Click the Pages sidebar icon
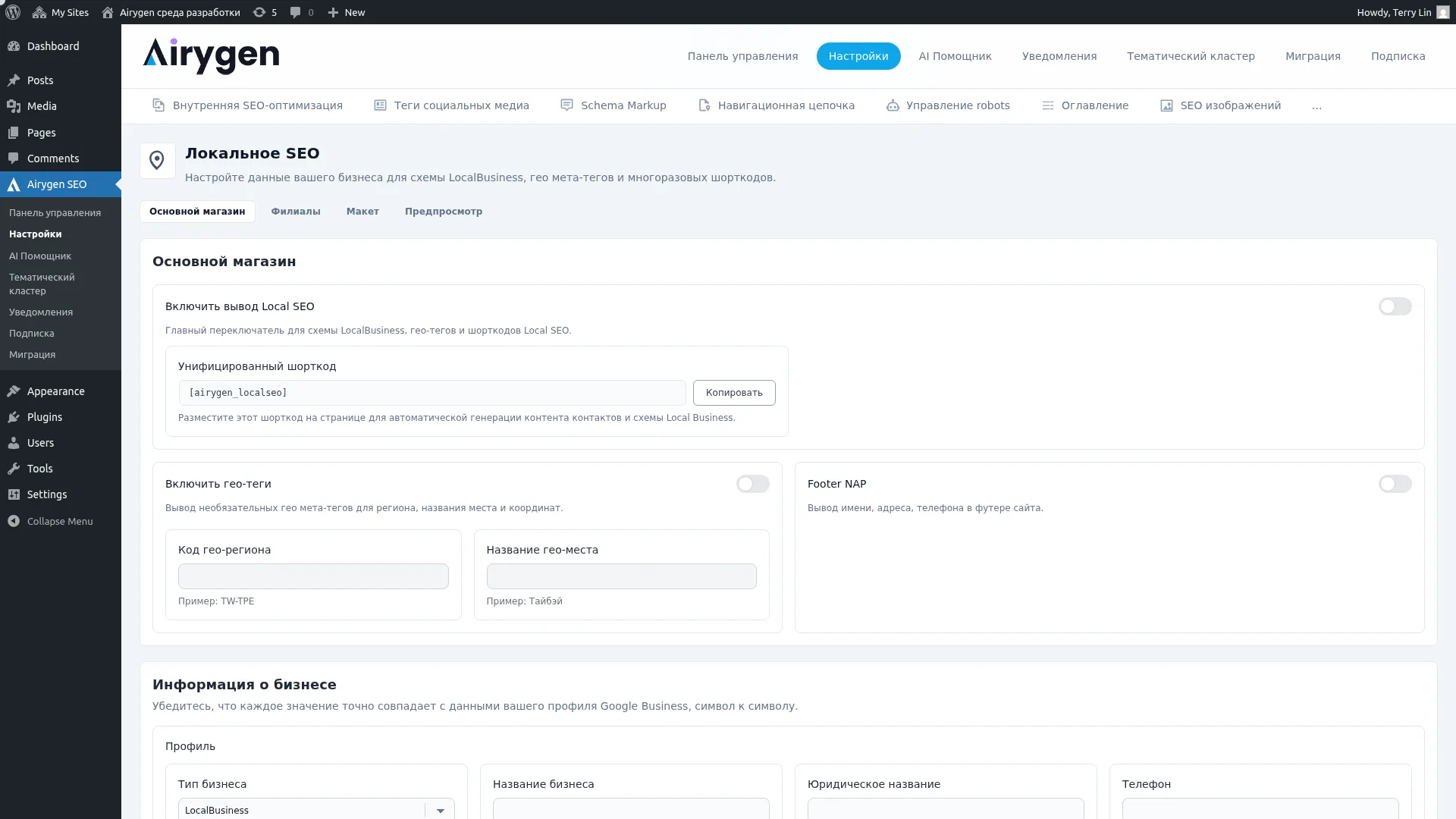The width and height of the screenshot is (1456, 819). 14,133
